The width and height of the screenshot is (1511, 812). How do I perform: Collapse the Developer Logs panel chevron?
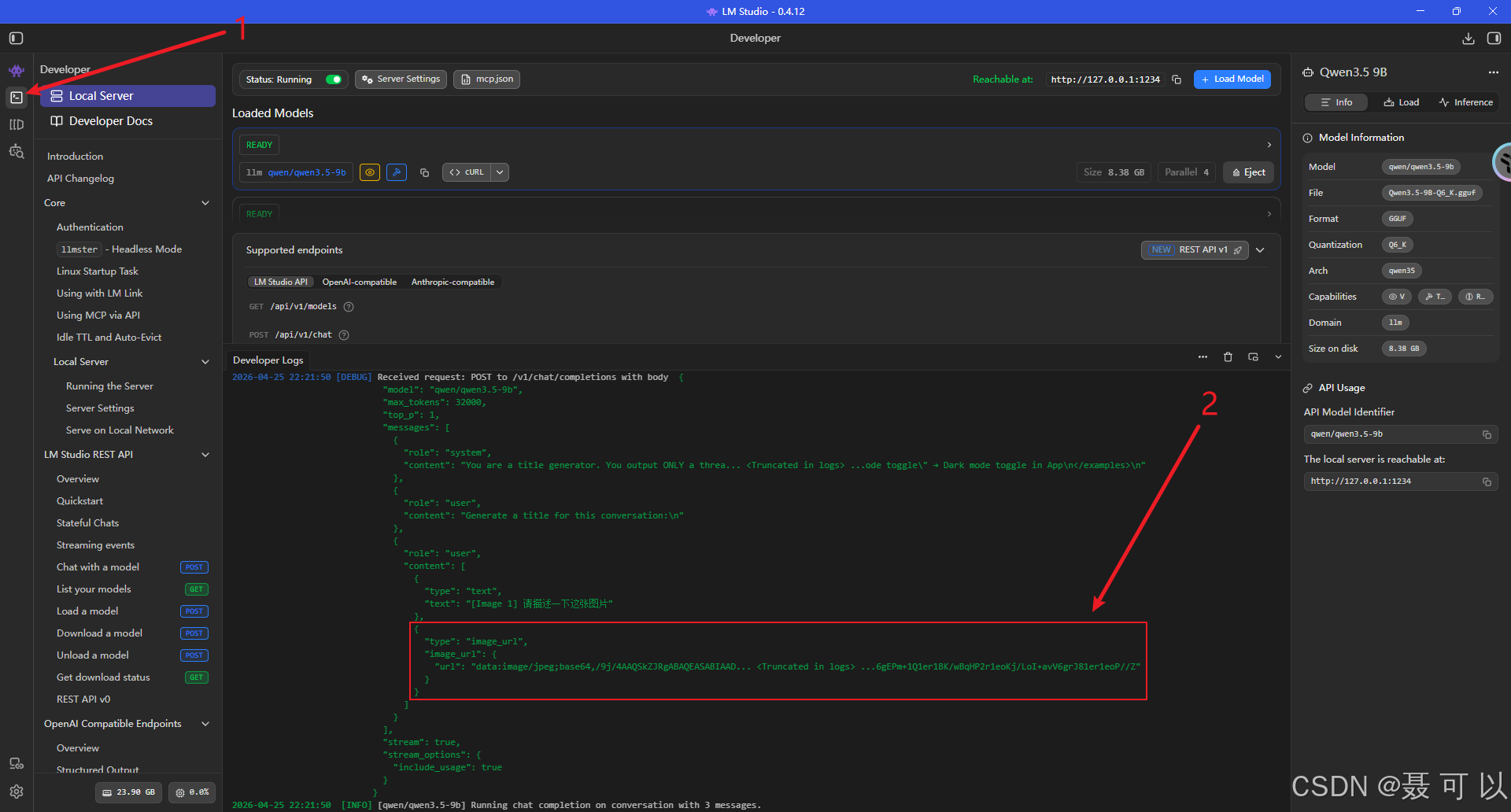pyautogui.click(x=1278, y=357)
